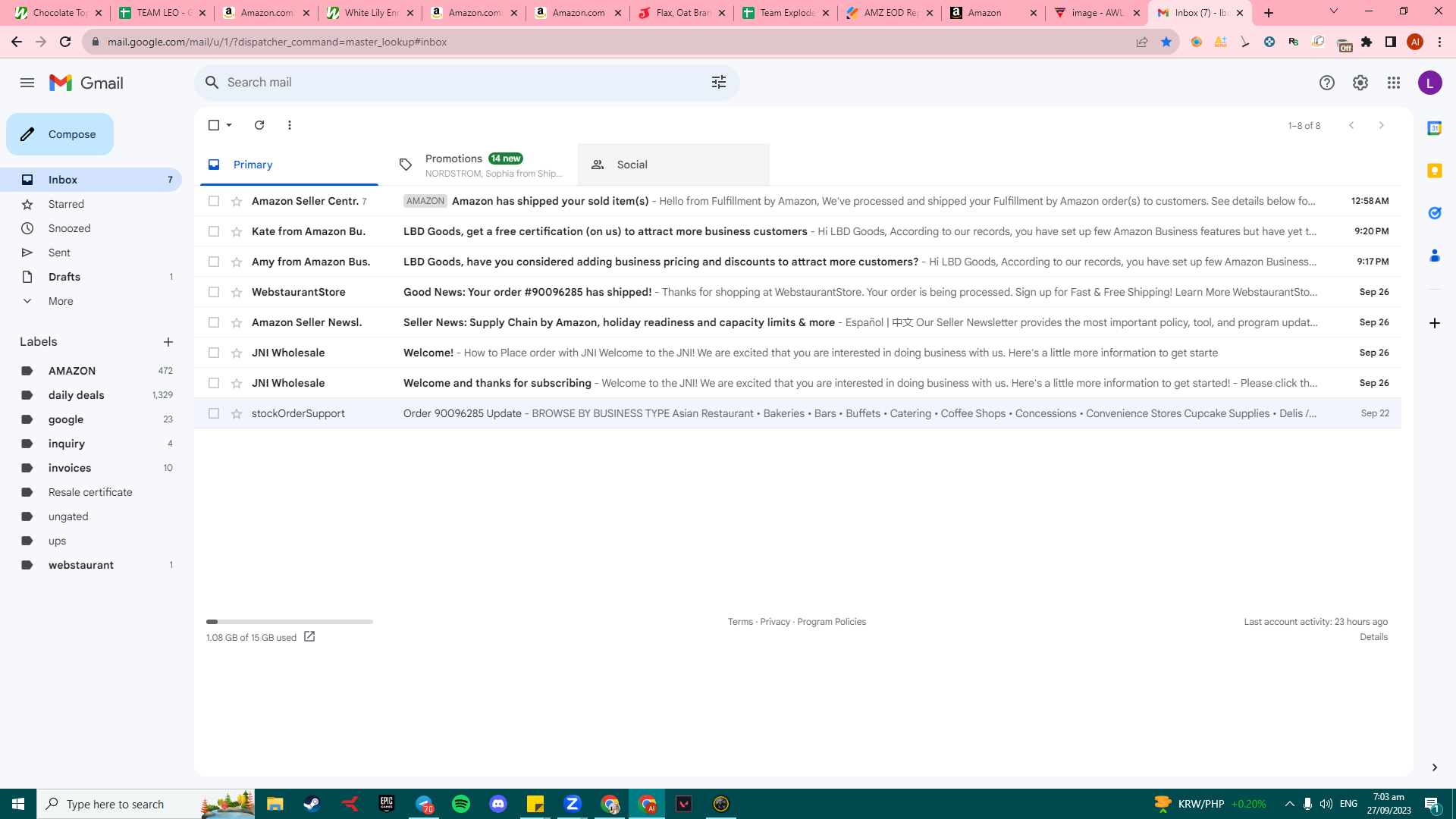Image resolution: width=1456 pixels, height=819 pixels.
Task: Open Google Contacts side panel
Action: 1435,256
